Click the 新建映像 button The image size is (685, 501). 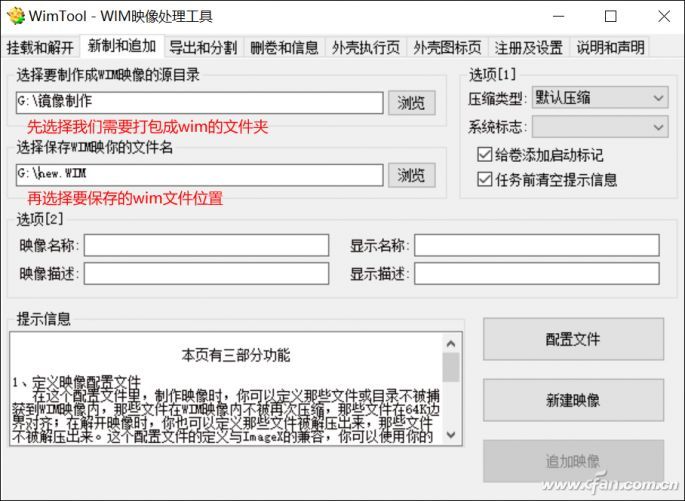pyautogui.click(x=573, y=400)
